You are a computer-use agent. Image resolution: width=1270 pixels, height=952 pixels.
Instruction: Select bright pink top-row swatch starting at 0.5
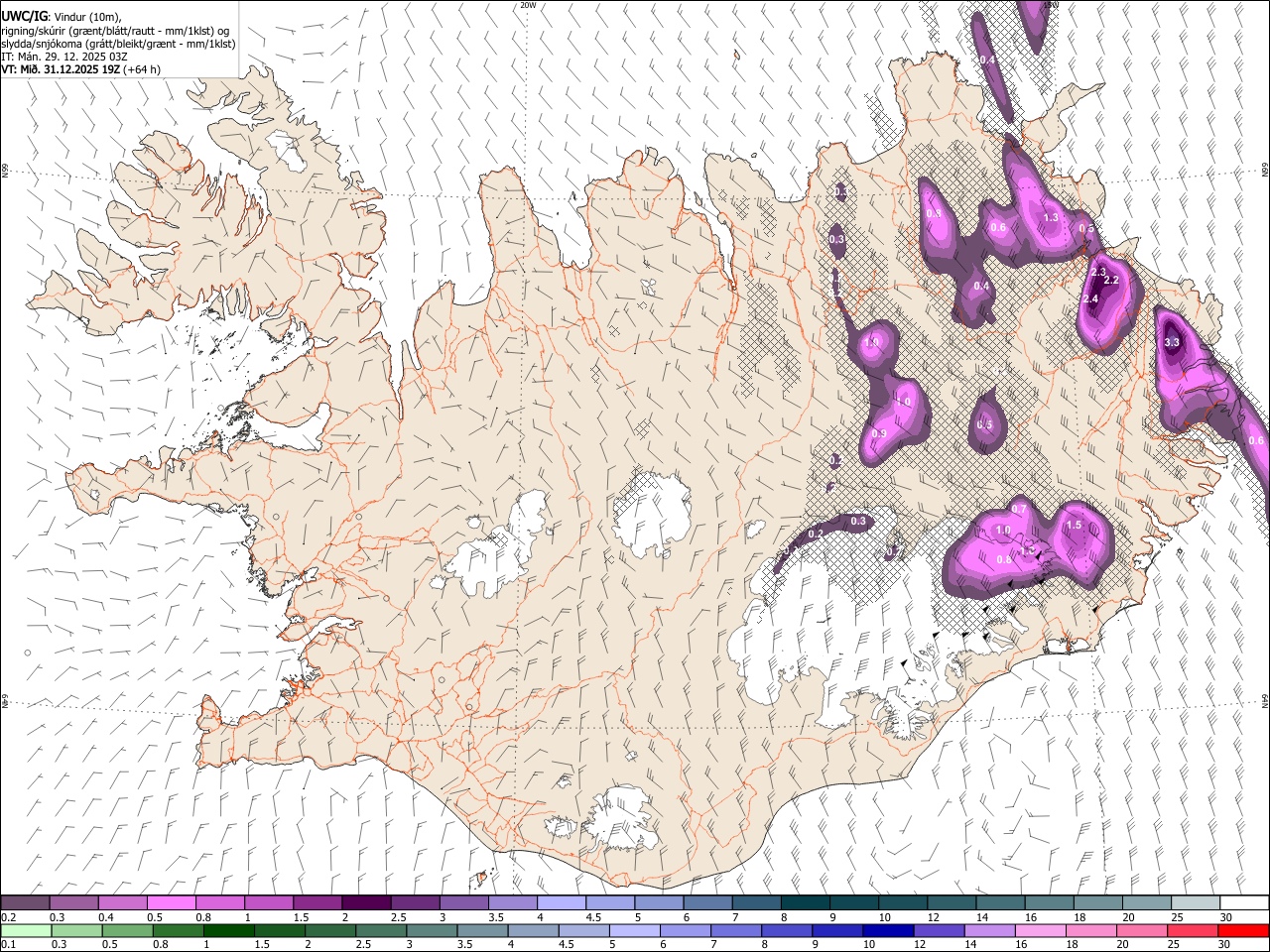[x=171, y=902]
